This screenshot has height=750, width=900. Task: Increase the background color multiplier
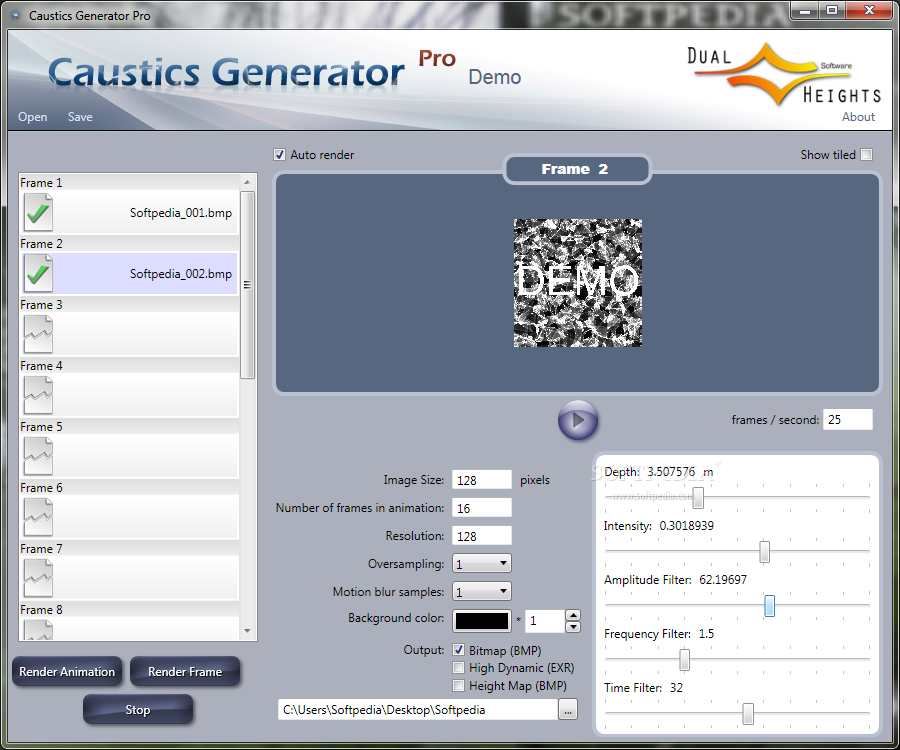click(x=573, y=615)
